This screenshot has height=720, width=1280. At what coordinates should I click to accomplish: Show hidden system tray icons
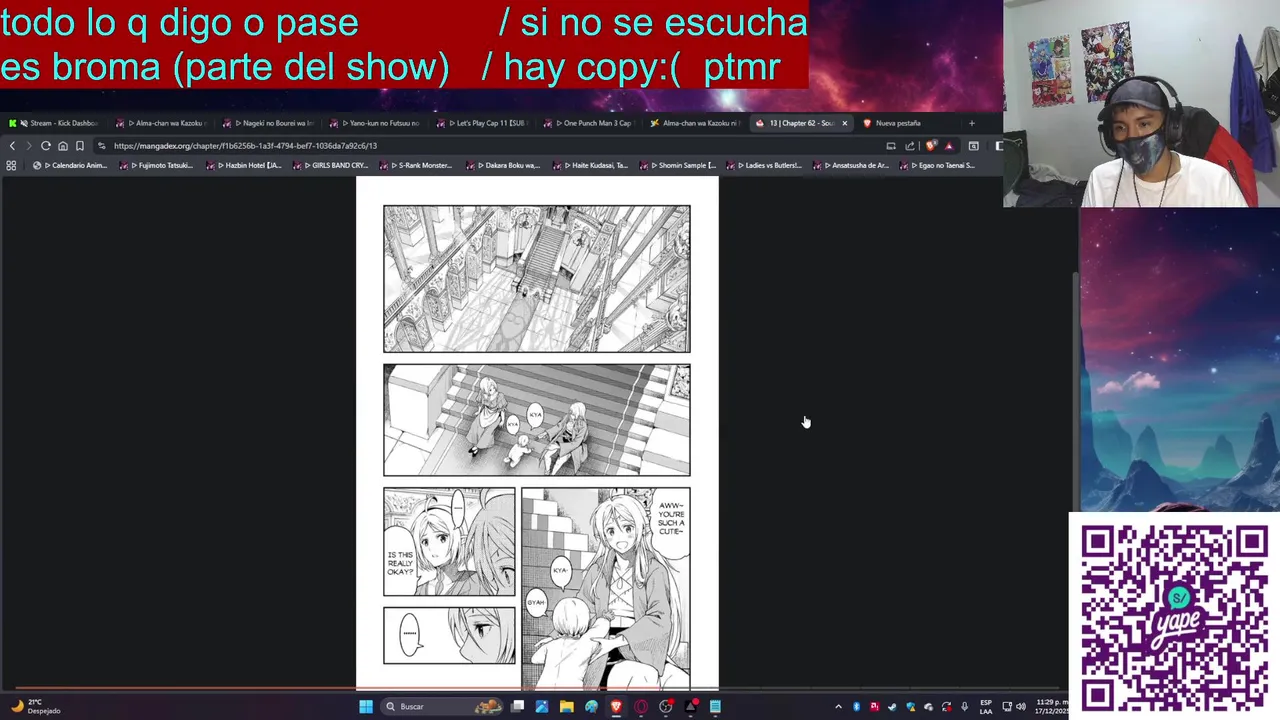tap(838, 707)
